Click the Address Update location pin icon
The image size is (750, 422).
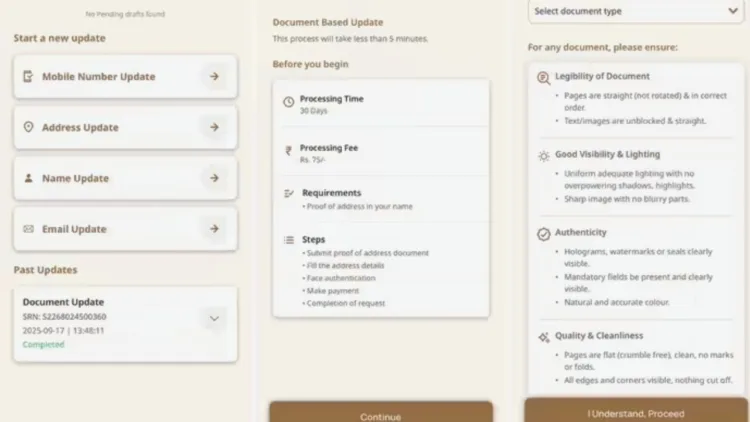click(28, 127)
